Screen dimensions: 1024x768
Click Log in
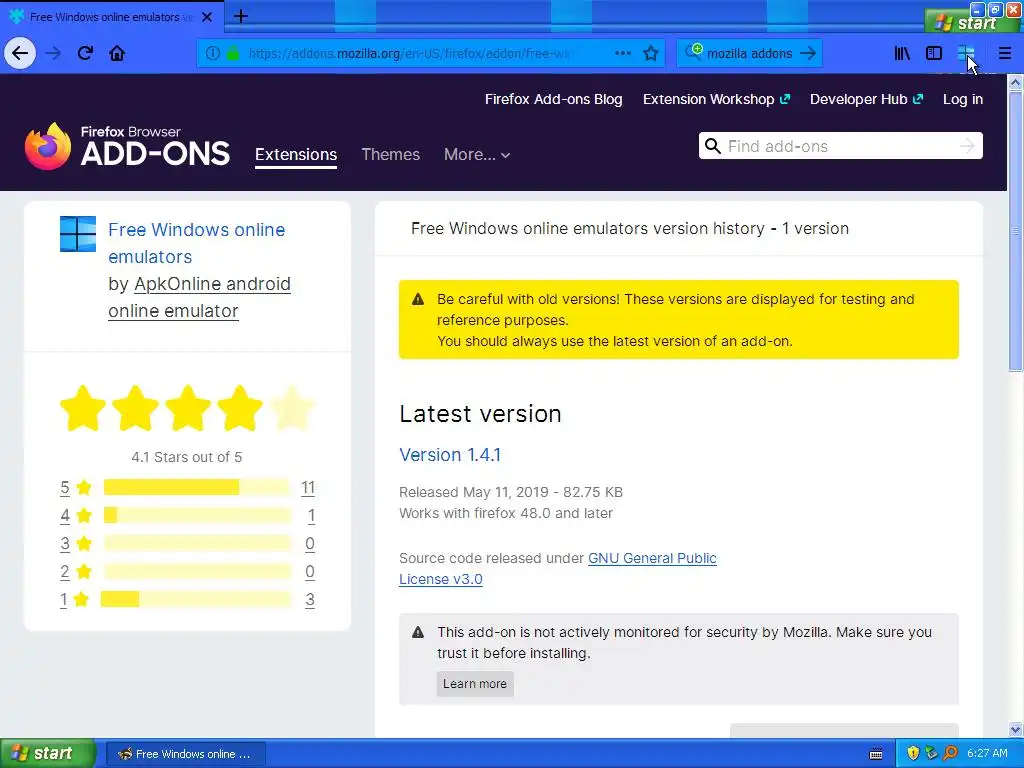[963, 99]
